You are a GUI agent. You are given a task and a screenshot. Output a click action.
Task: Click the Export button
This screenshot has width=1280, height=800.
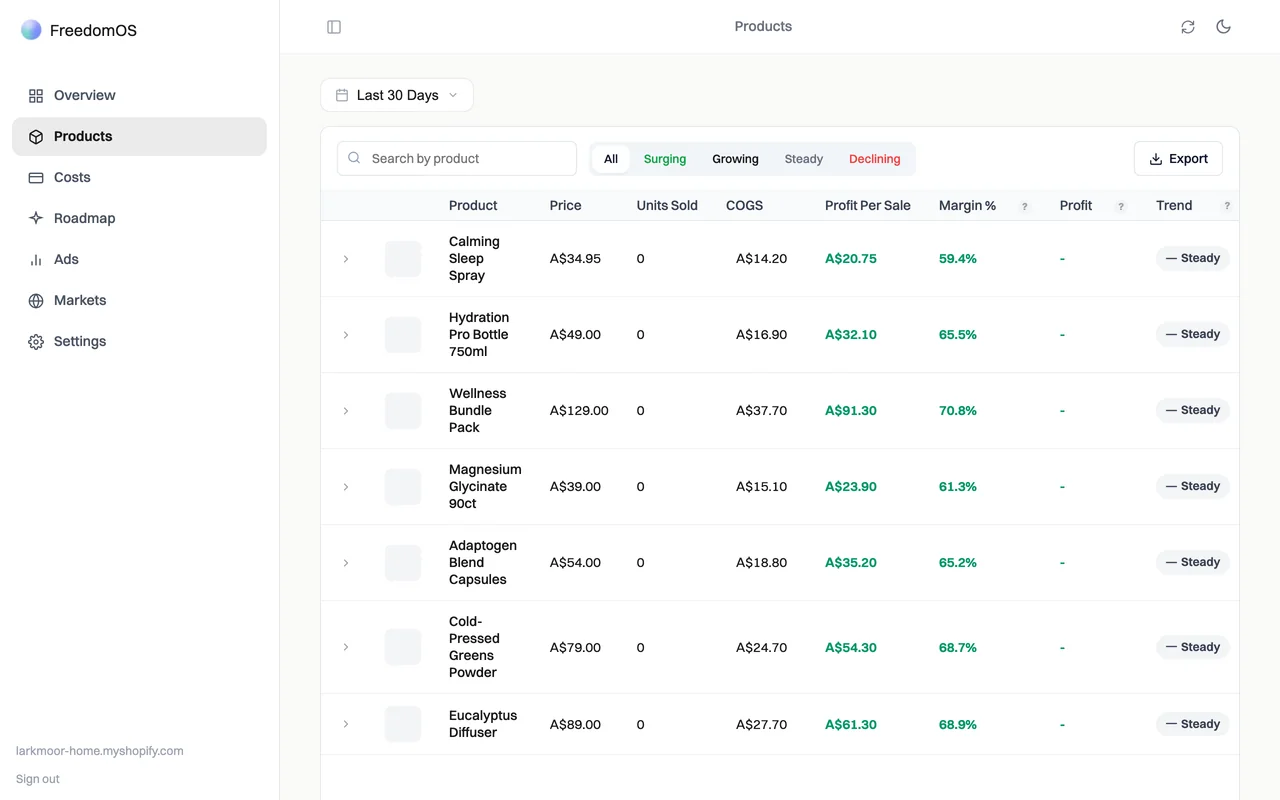point(1178,159)
